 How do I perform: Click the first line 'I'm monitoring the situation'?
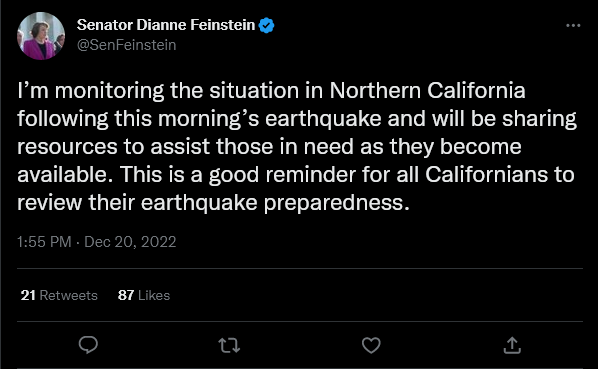158,91
